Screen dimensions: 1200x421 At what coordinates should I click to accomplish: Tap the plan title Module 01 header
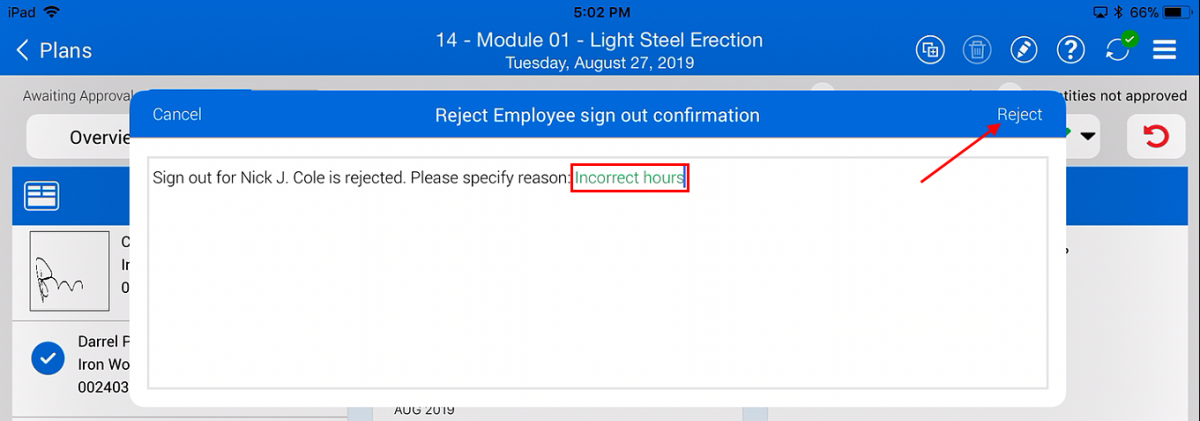(599, 41)
